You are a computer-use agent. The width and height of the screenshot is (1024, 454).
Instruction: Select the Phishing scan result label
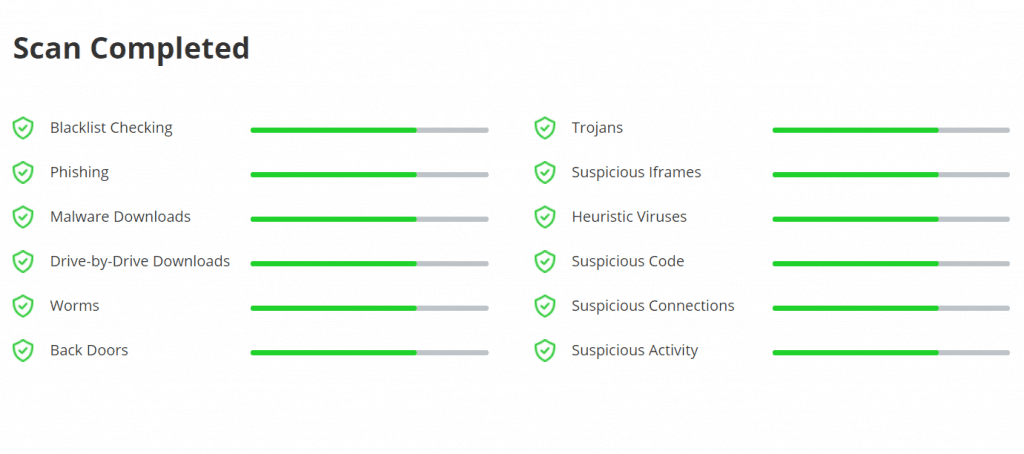79,172
